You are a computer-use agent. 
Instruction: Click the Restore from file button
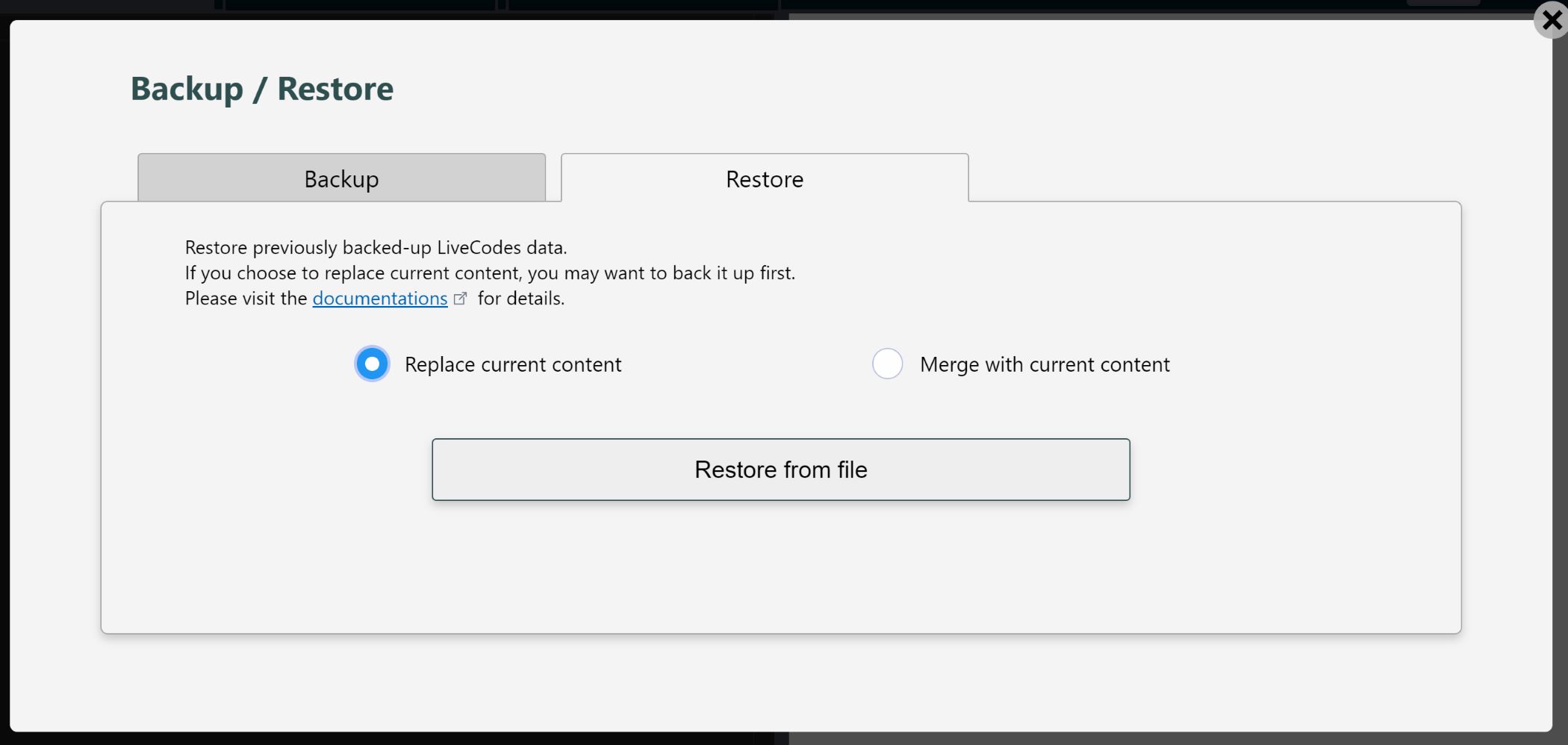point(780,469)
